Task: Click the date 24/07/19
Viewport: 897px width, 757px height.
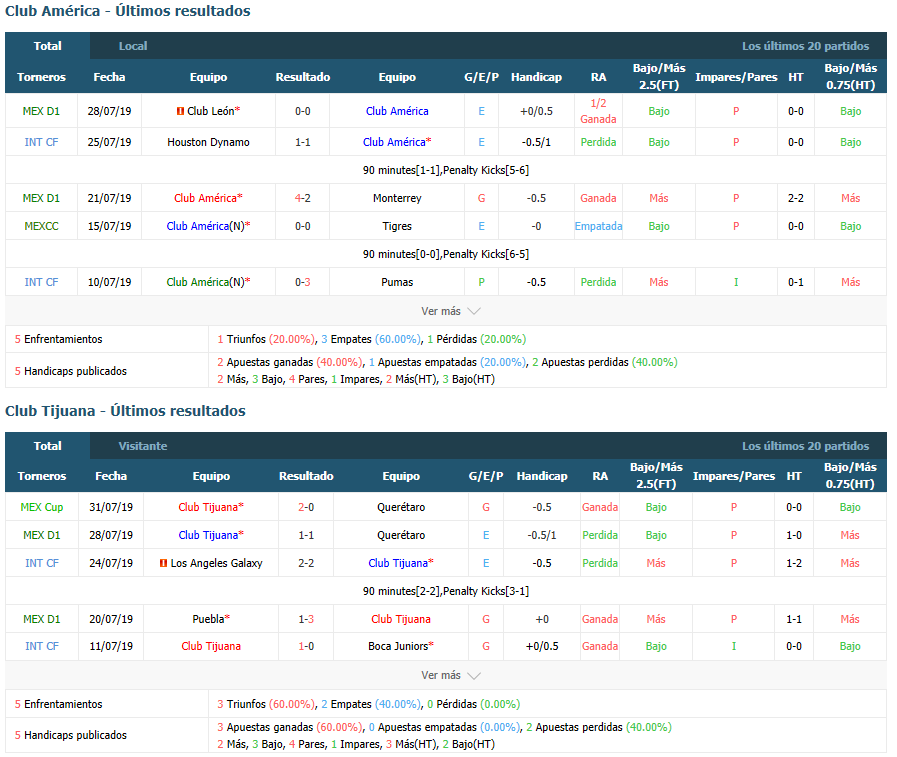Action: pyautogui.click(x=111, y=563)
